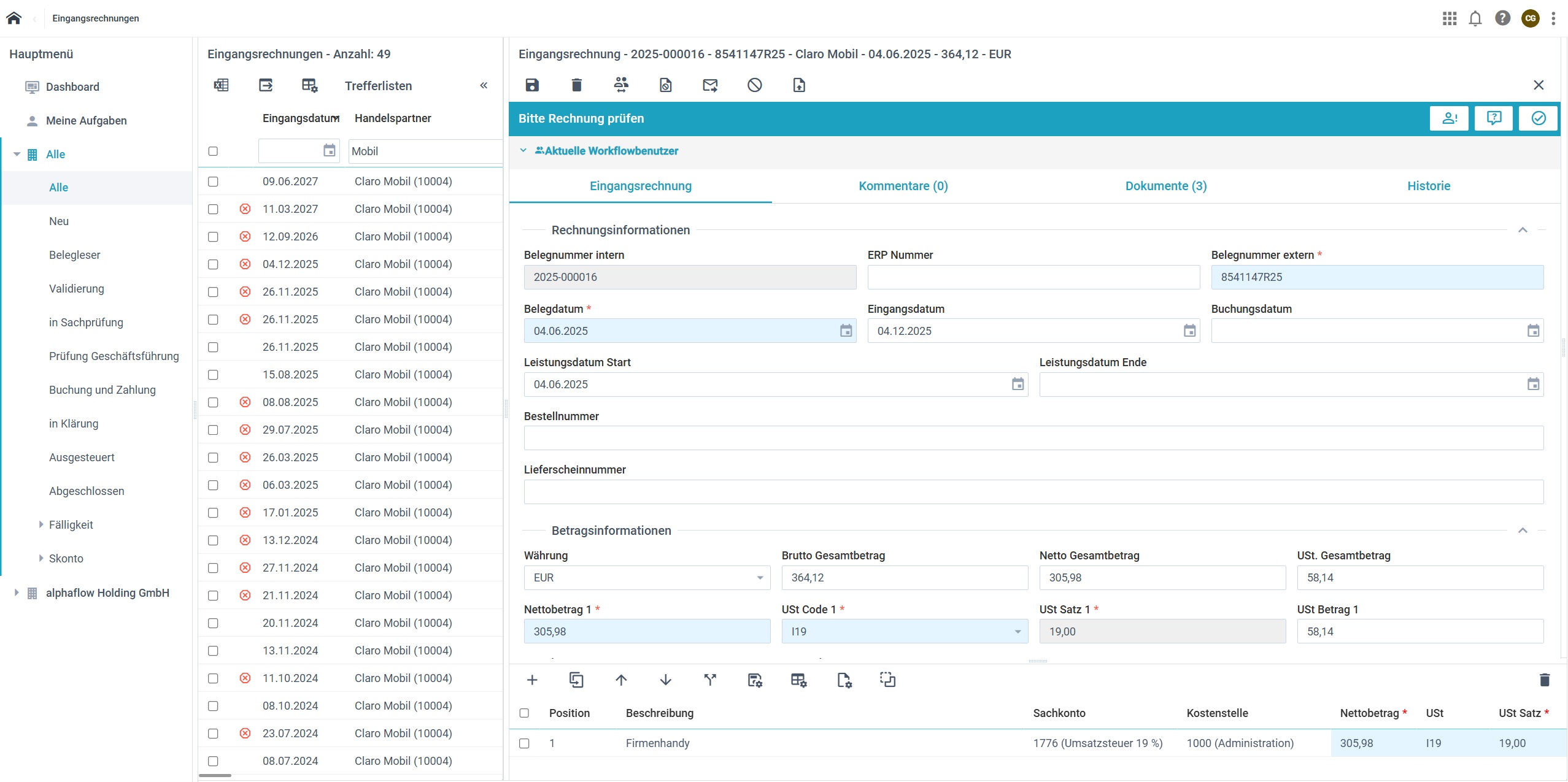Click the trash icon in invoice toolbar
This screenshot has height=782, width=1568.
pyautogui.click(x=576, y=85)
